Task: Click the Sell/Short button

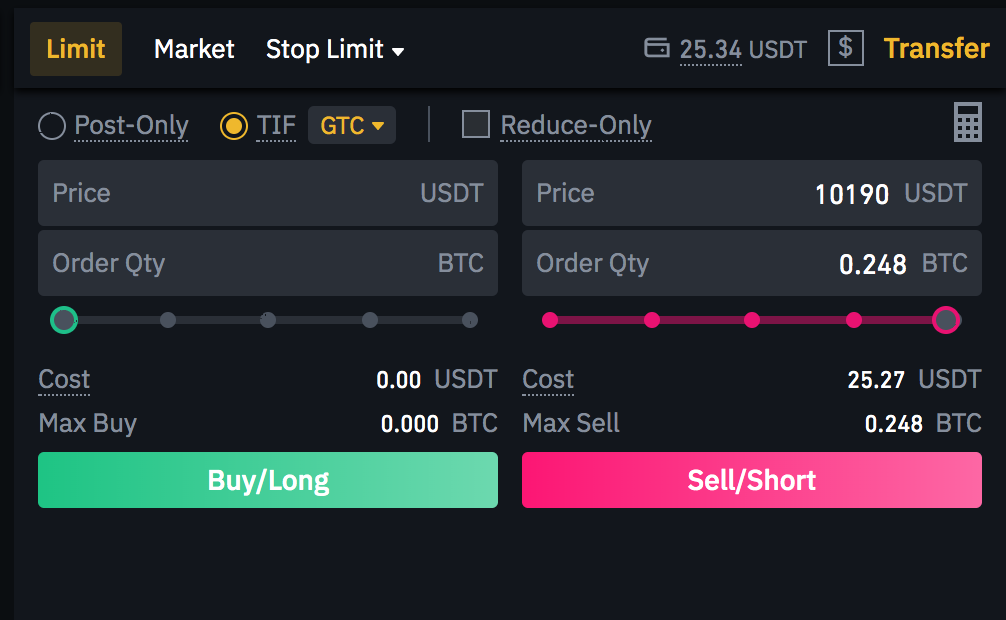Action: 751,480
